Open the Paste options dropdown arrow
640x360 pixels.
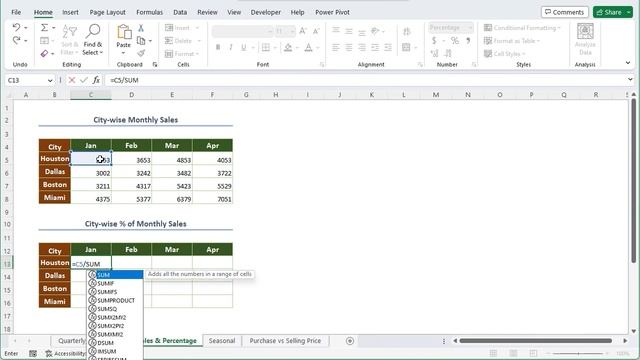pos(123,53)
